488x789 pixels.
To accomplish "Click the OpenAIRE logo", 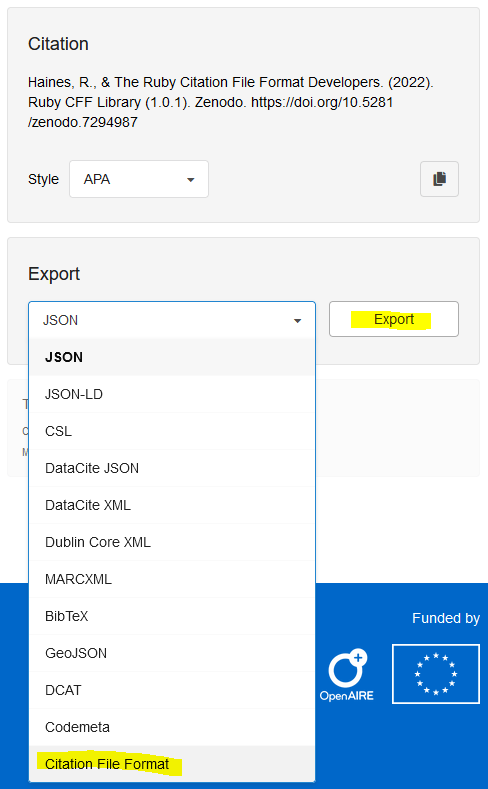I will [x=347, y=675].
